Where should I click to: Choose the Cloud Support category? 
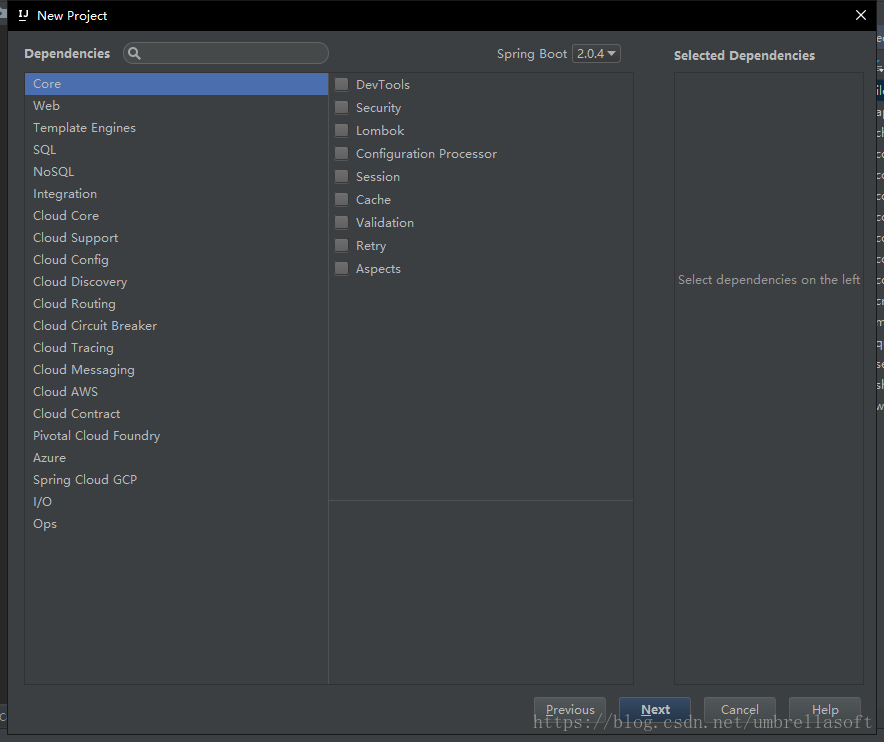click(x=176, y=238)
